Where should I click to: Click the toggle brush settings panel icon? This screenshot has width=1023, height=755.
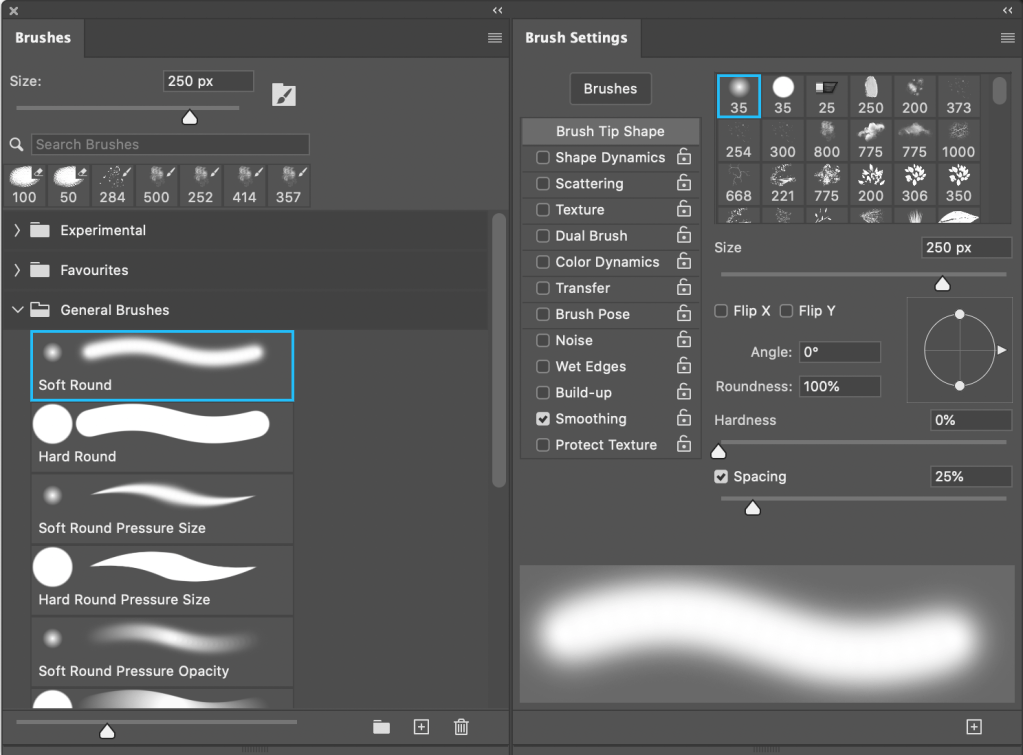[x=284, y=95]
